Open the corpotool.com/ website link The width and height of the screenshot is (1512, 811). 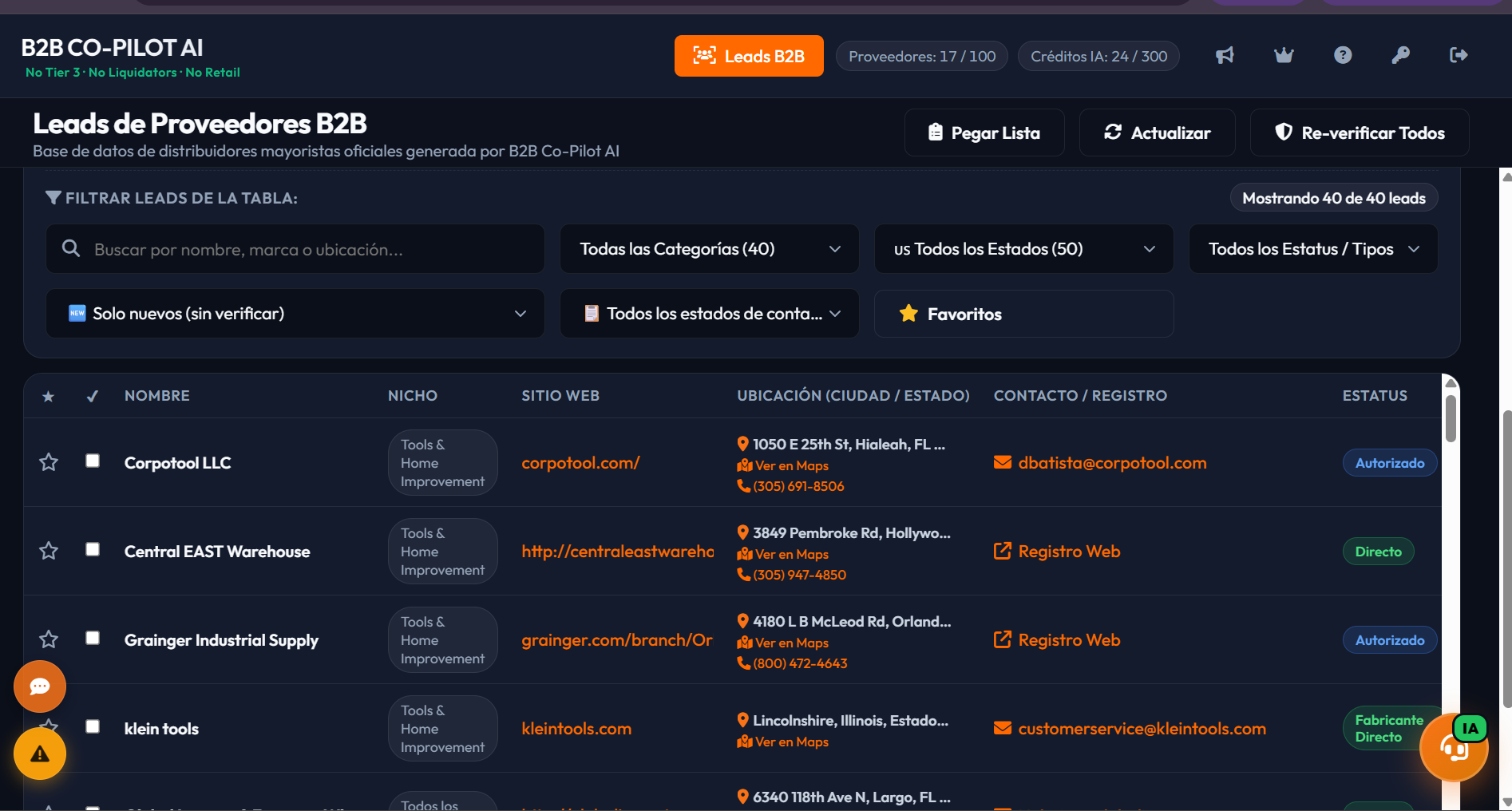click(580, 463)
